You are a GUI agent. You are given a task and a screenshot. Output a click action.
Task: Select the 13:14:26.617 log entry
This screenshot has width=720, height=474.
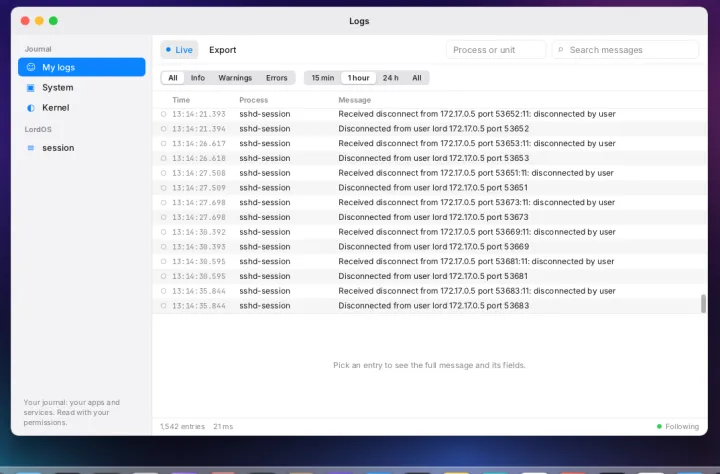pos(429,143)
